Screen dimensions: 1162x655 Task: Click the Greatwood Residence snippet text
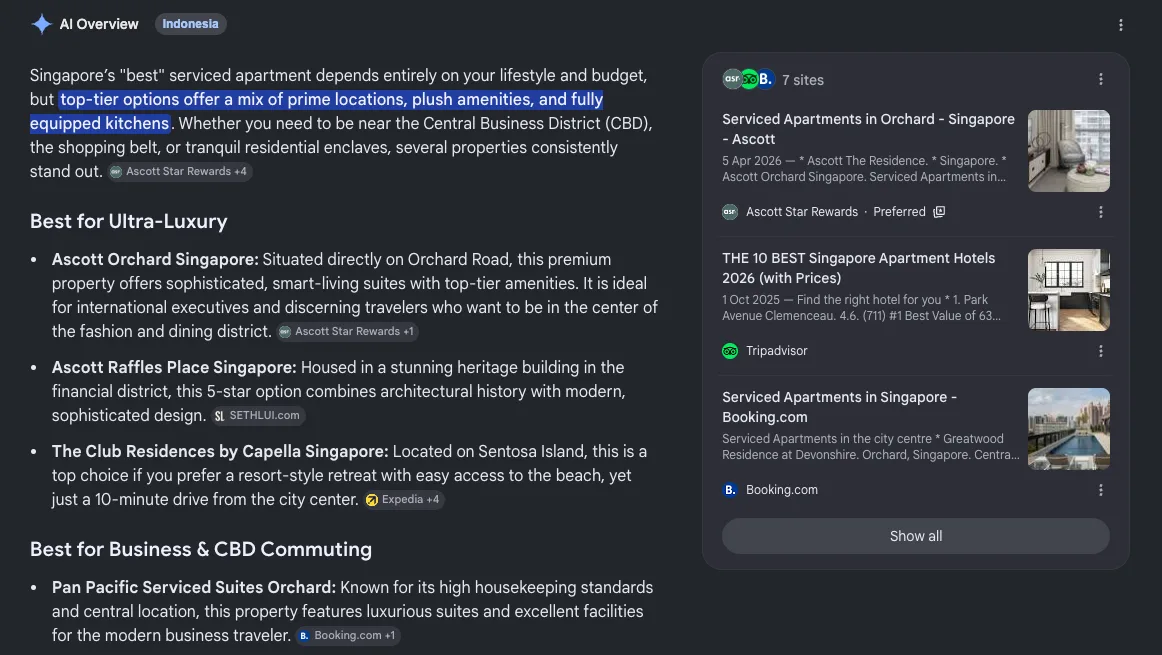871,447
